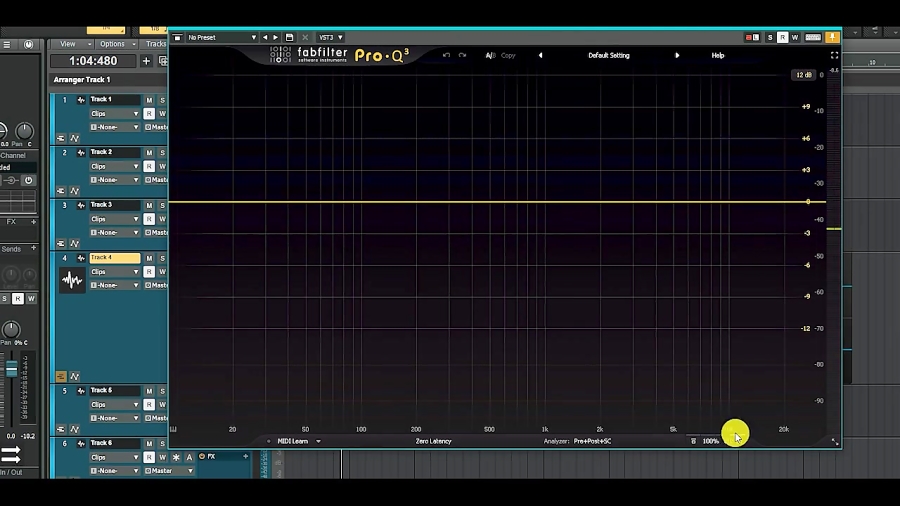Open the View menu in Track view
The height and width of the screenshot is (506, 900).
(x=72, y=44)
